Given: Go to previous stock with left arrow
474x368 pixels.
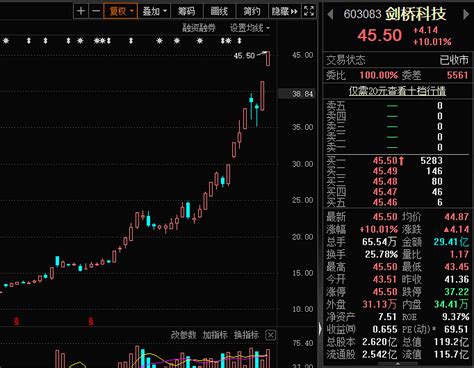Looking at the screenshot, I should 331,14.
